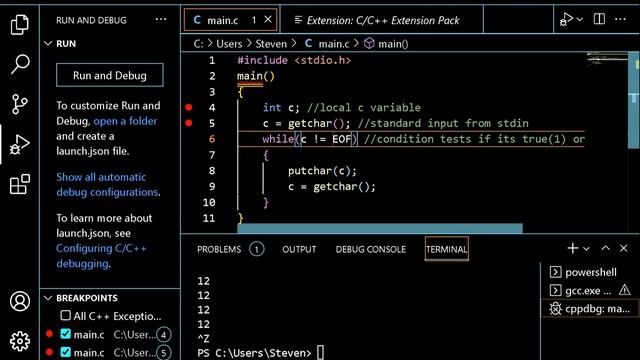Click the Run and Debug button

click(x=110, y=75)
